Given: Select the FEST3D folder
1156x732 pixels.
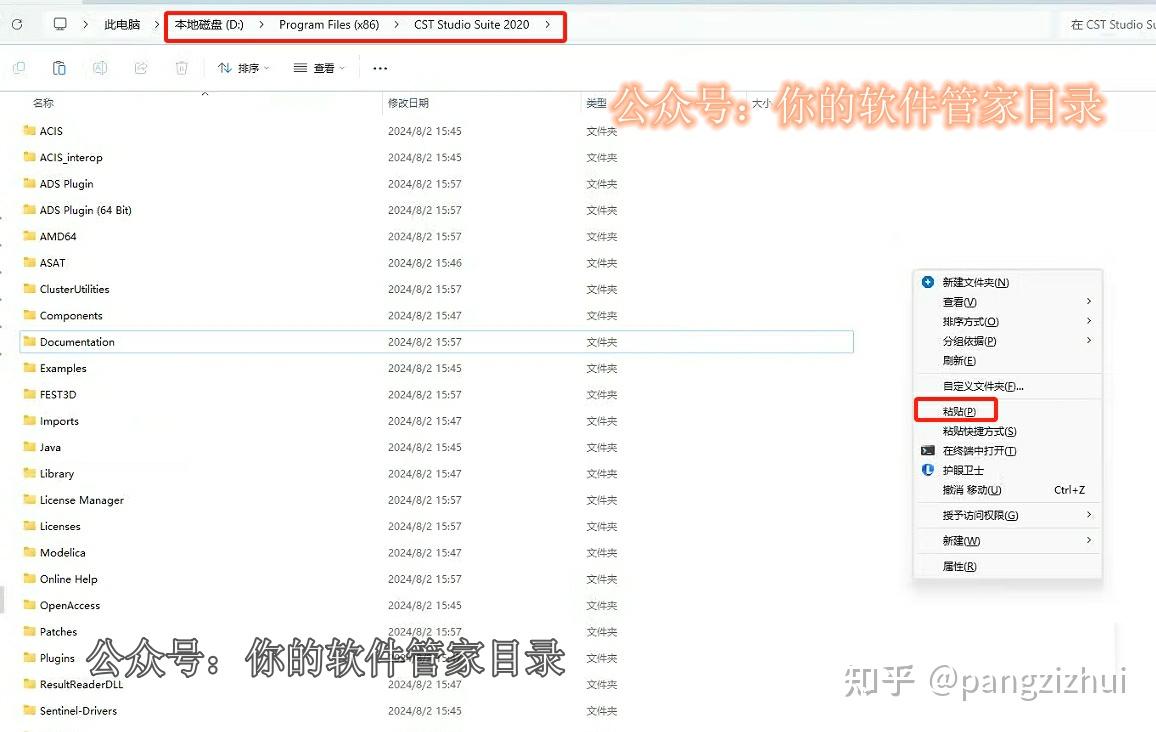Looking at the screenshot, I should coord(58,394).
